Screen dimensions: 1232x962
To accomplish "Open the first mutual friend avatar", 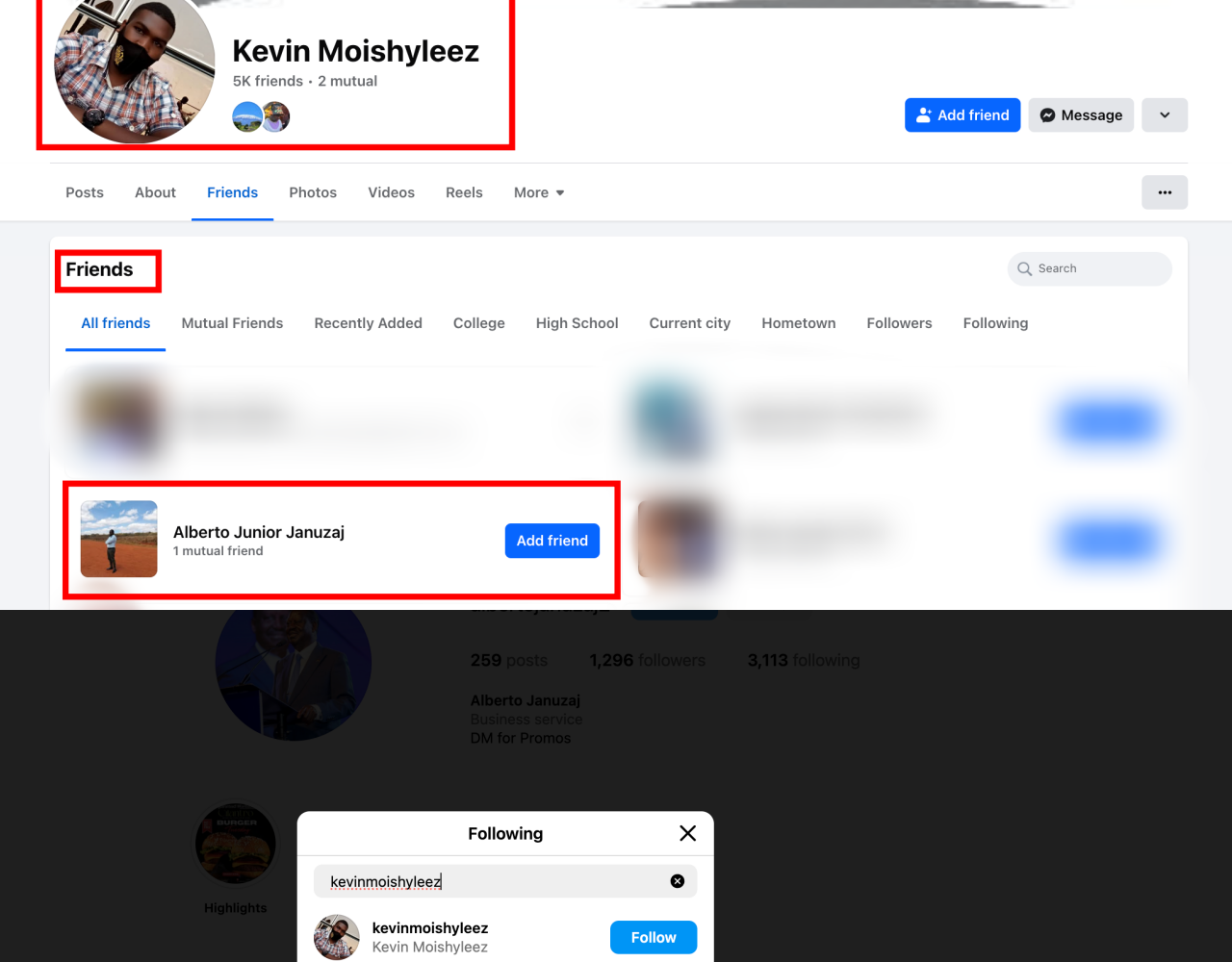I will [247, 116].
